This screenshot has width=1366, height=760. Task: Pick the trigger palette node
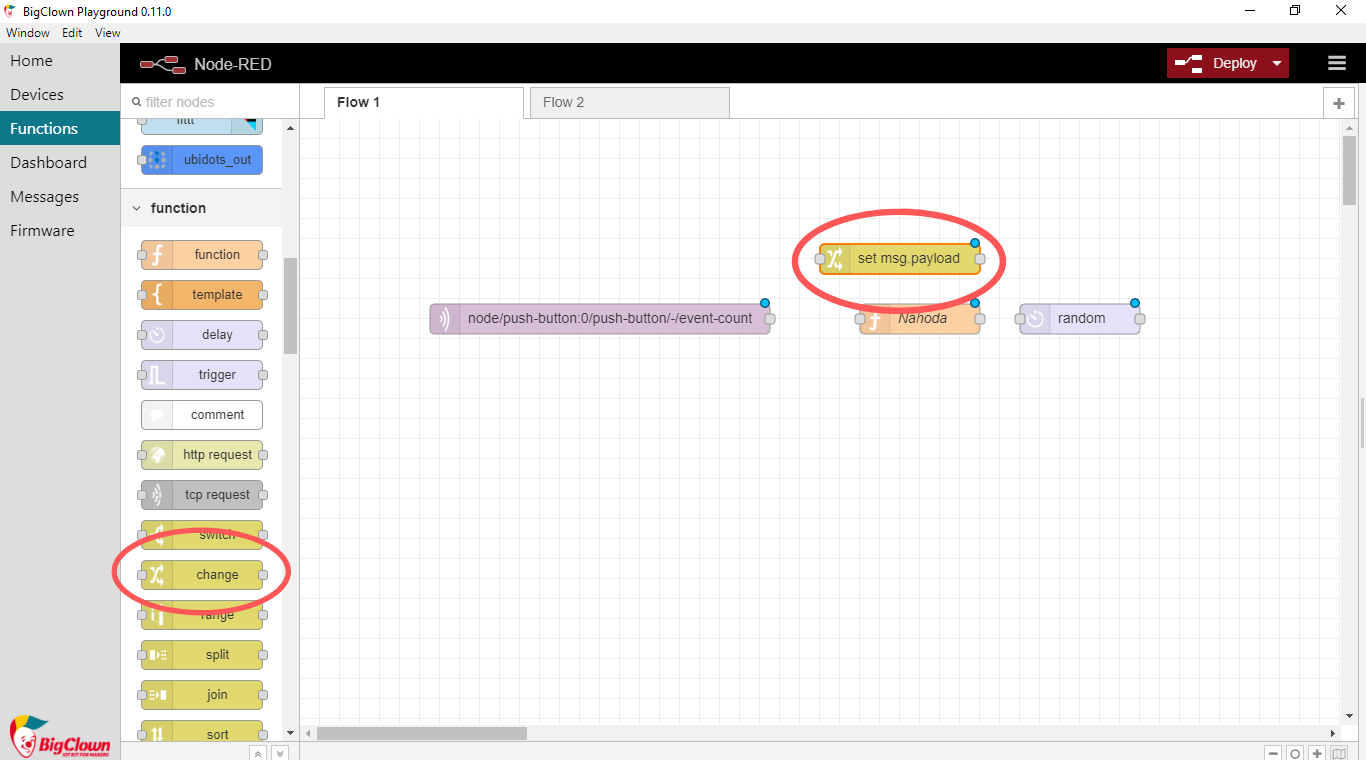click(x=202, y=375)
